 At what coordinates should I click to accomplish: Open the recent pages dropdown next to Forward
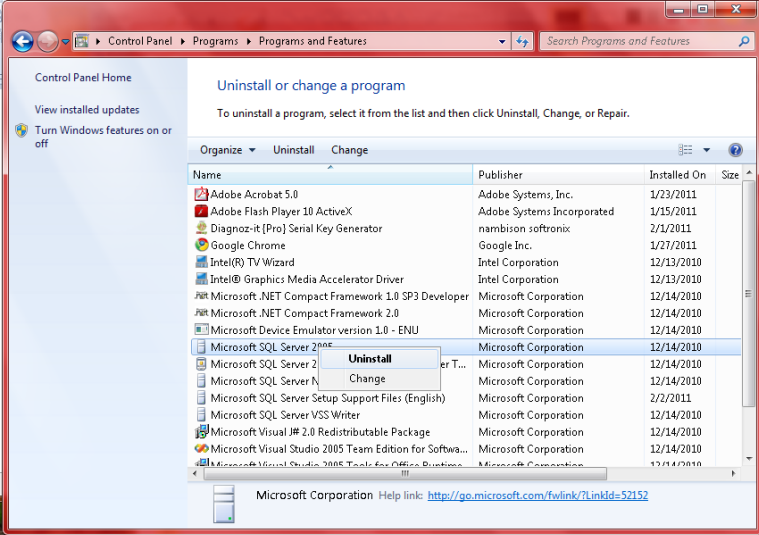[x=65, y=42]
